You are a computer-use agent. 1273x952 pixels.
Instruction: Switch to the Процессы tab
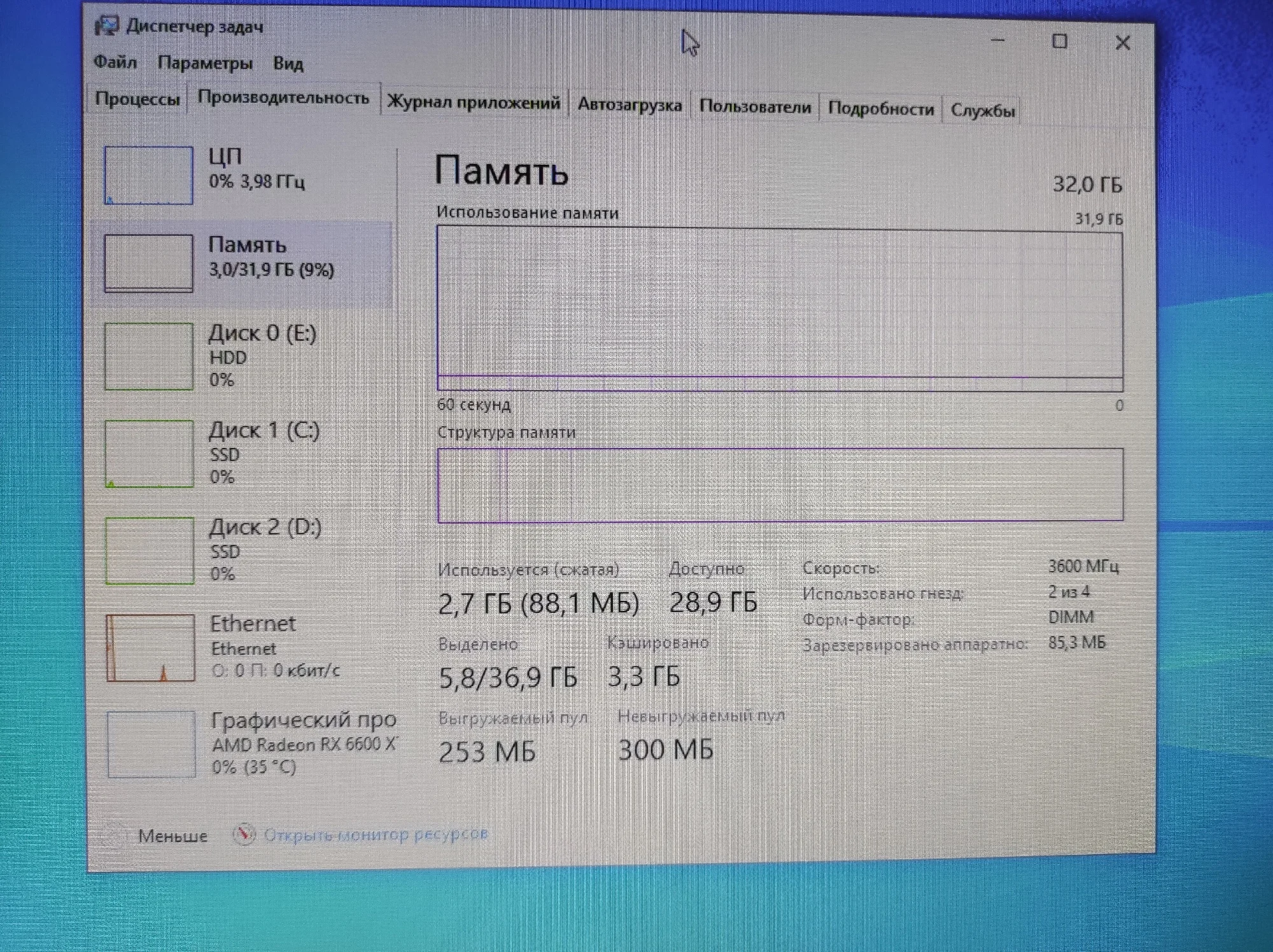(x=137, y=99)
